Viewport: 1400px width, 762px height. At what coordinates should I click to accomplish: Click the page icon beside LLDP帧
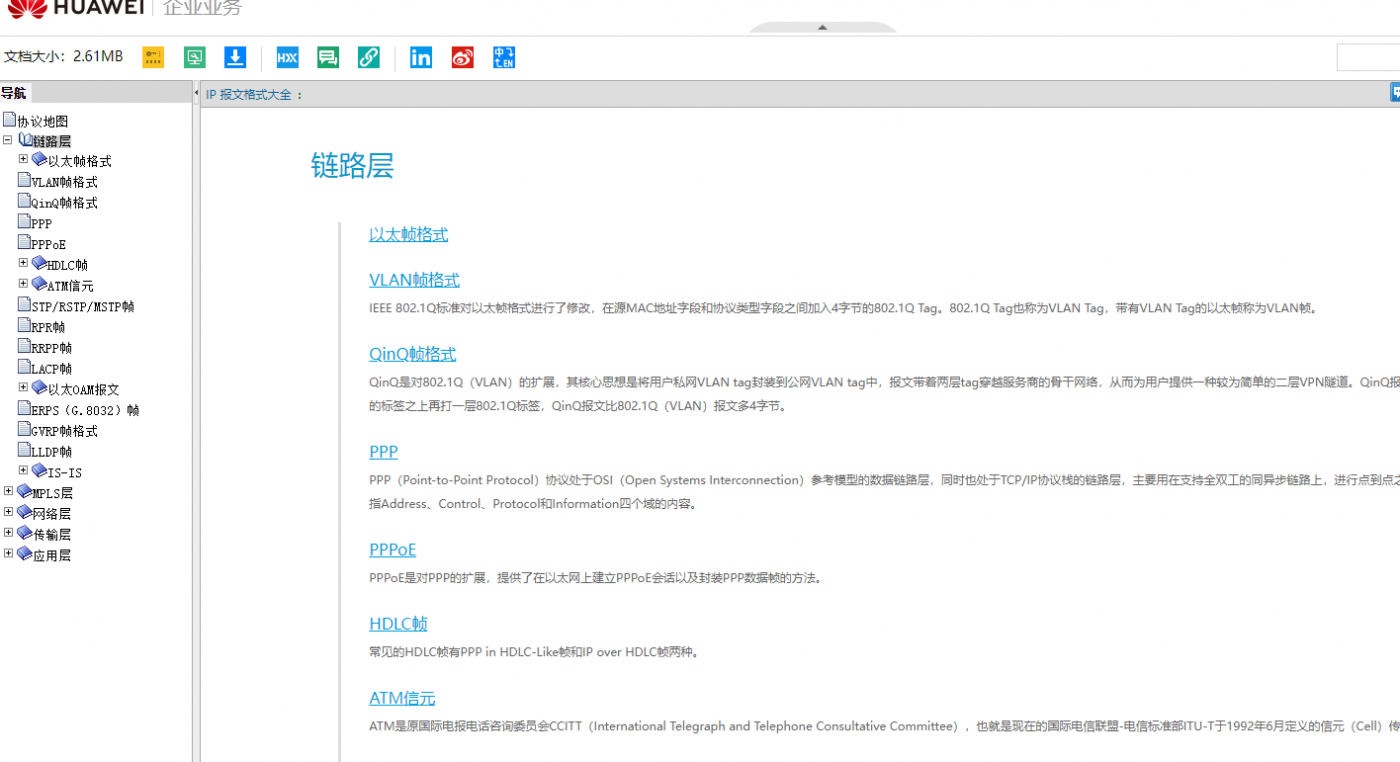coord(24,450)
